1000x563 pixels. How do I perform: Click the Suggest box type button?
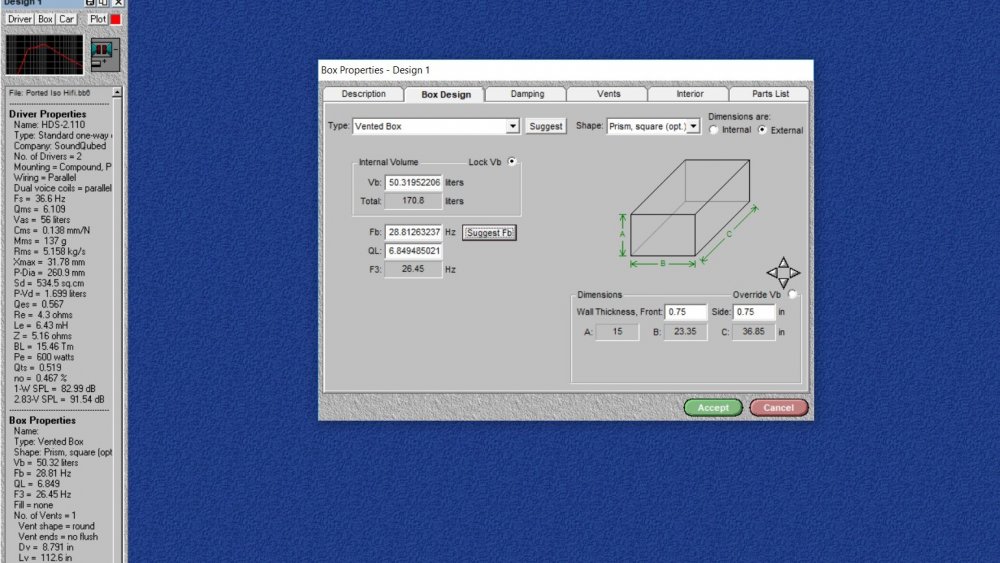(x=545, y=126)
